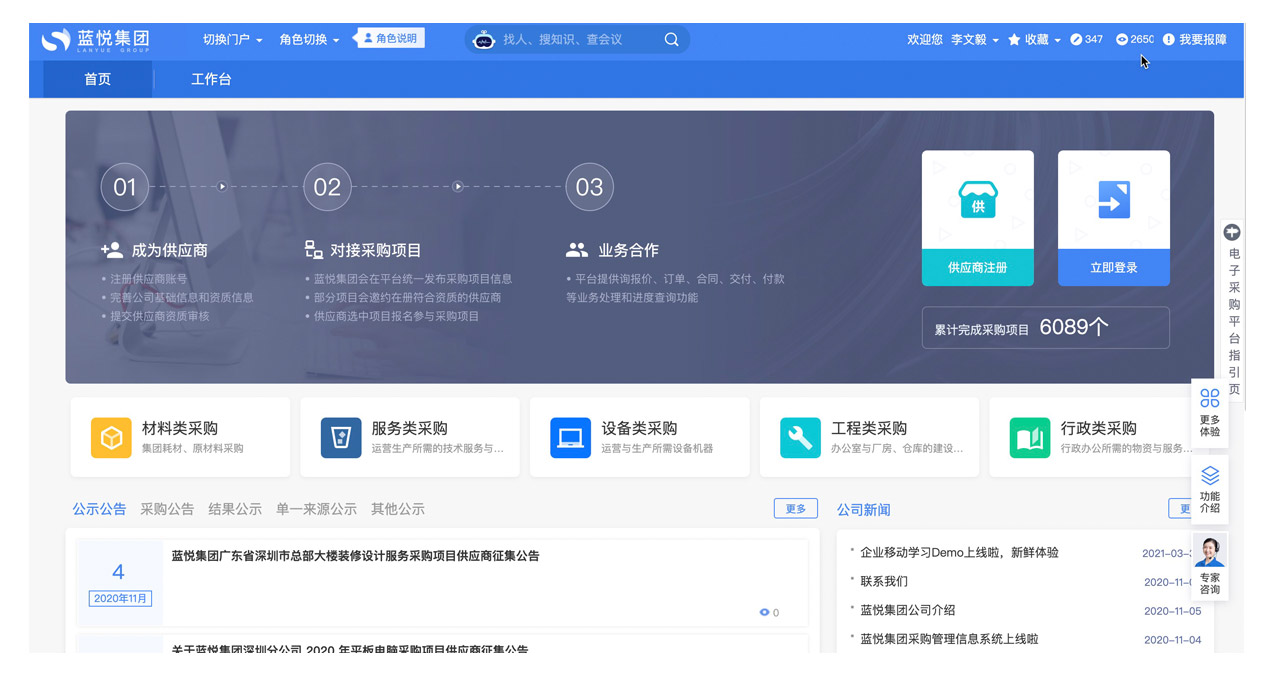1274x676 pixels.
Task: Open 专家咨询 avatar in sidebar
Action: pos(1210,565)
